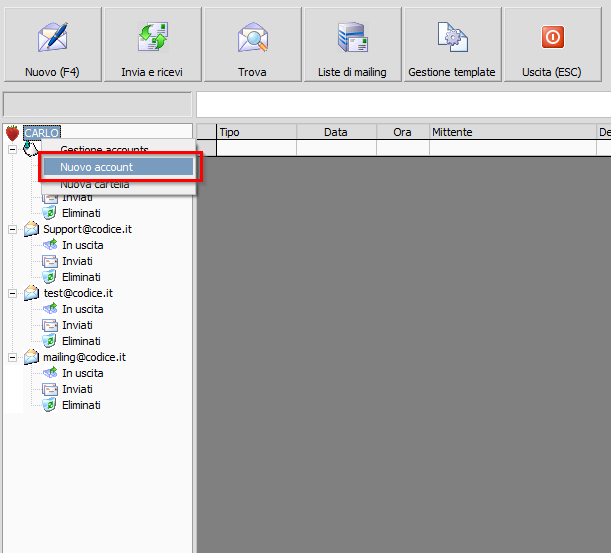611x553 pixels.
Task: Click the Invia e ricevi arrows icon
Action: pos(153,37)
